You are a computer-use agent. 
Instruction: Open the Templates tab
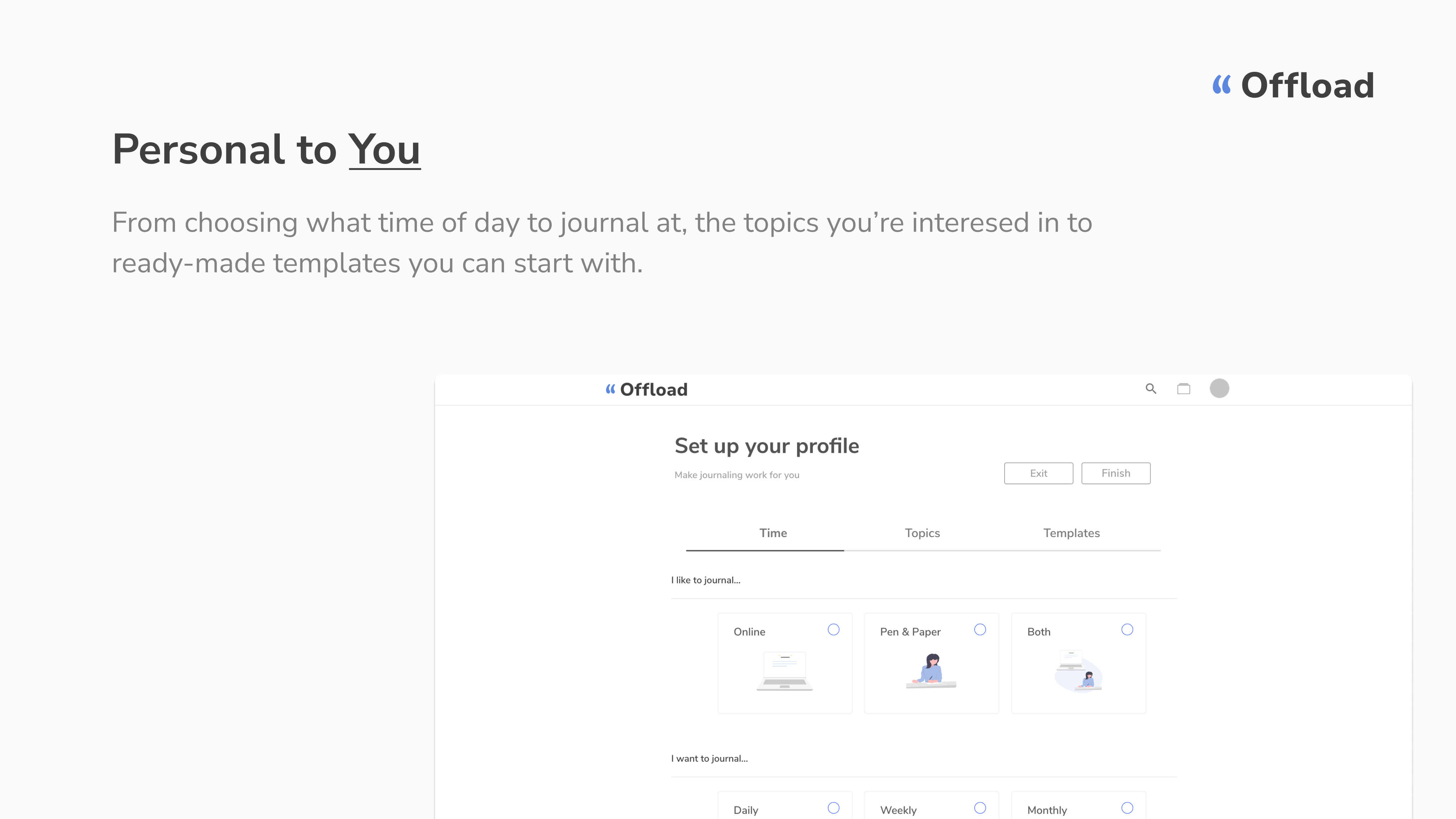pyautogui.click(x=1071, y=533)
